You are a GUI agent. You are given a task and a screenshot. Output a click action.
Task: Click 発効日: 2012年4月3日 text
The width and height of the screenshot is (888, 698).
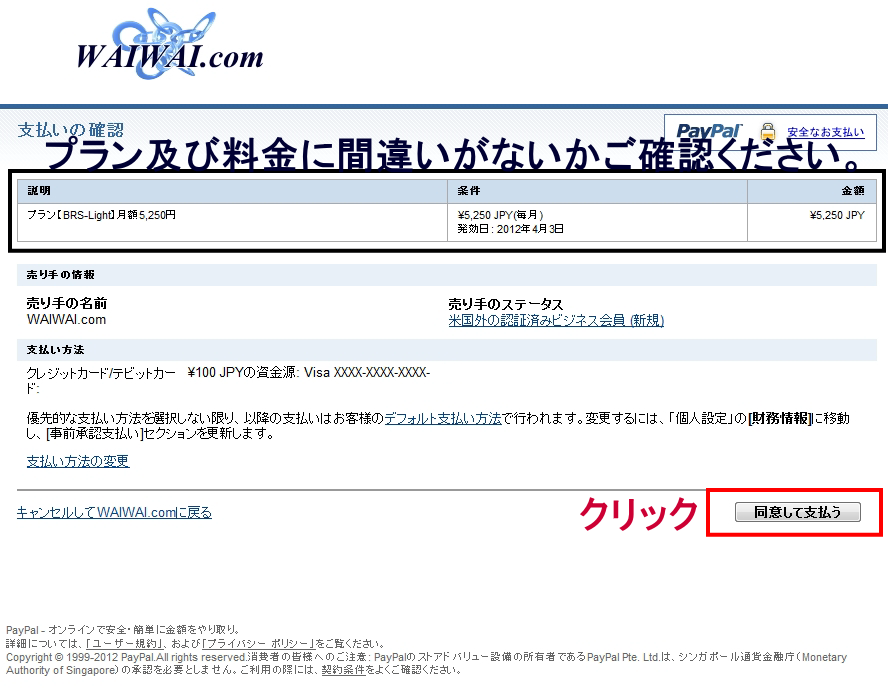pos(510,229)
